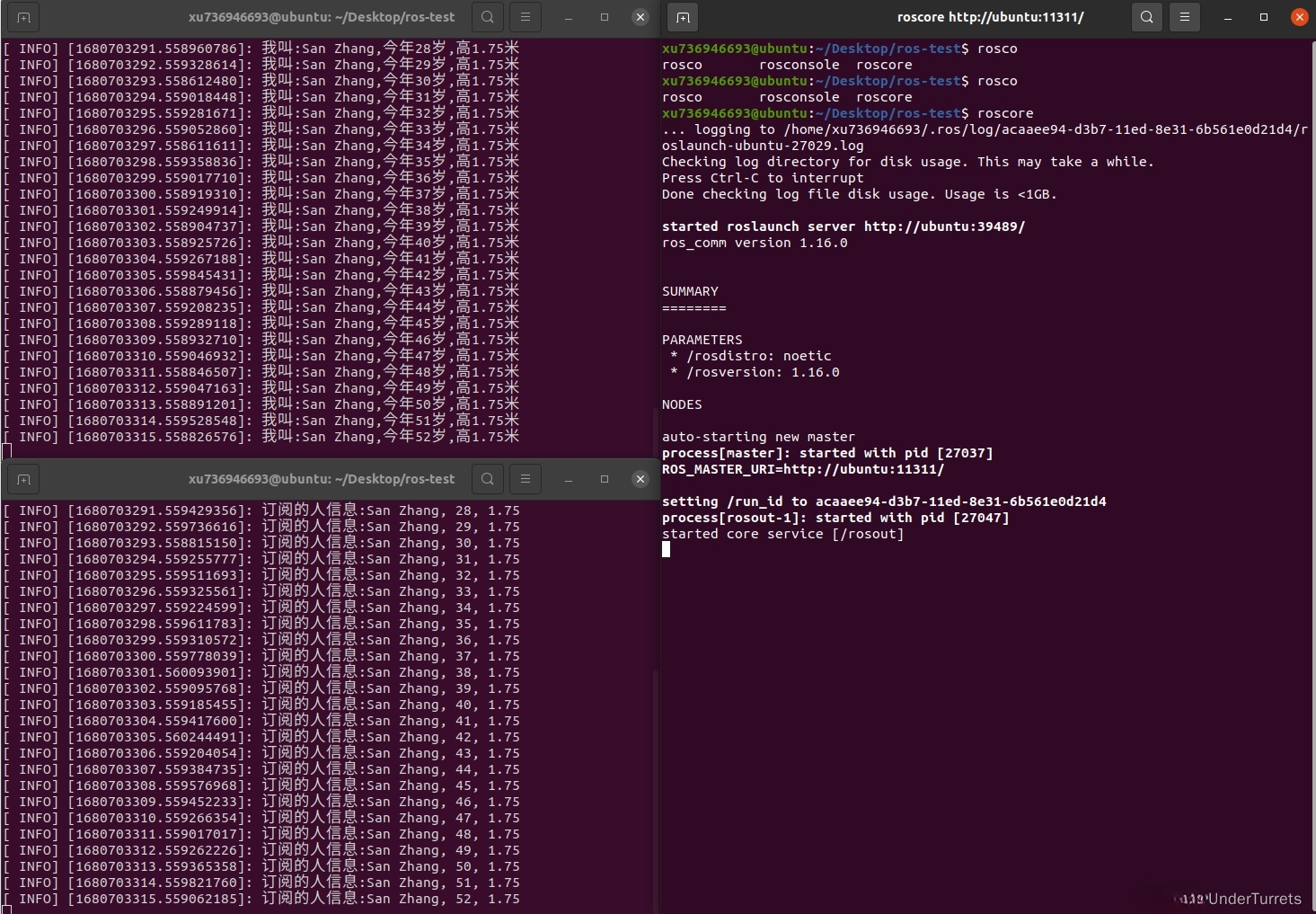Click search icon in roscore terminal
This screenshot has height=914, width=1316.
(1147, 17)
